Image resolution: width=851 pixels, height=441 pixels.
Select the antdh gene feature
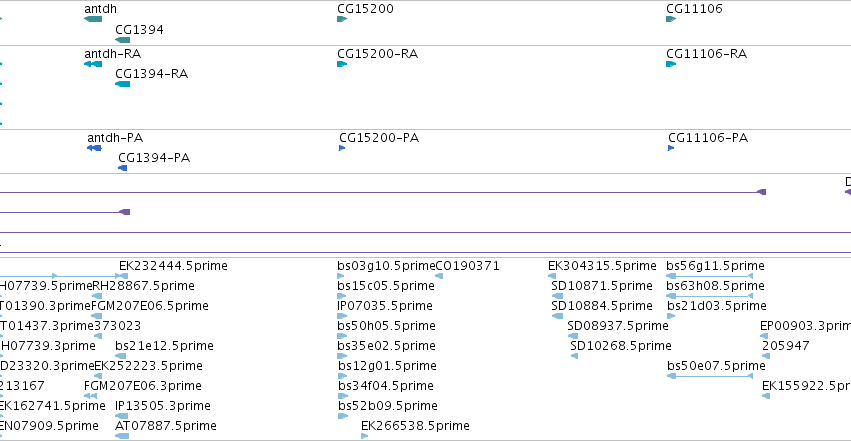coord(93,20)
